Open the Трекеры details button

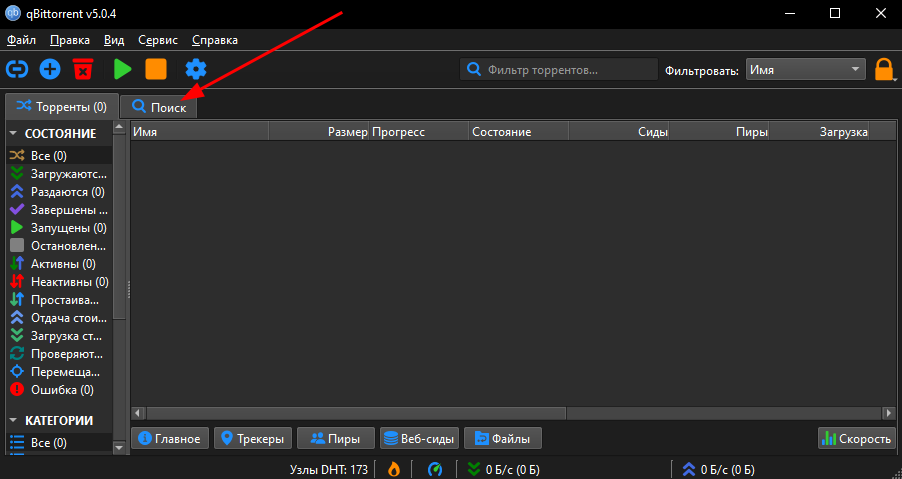[x=253, y=439]
